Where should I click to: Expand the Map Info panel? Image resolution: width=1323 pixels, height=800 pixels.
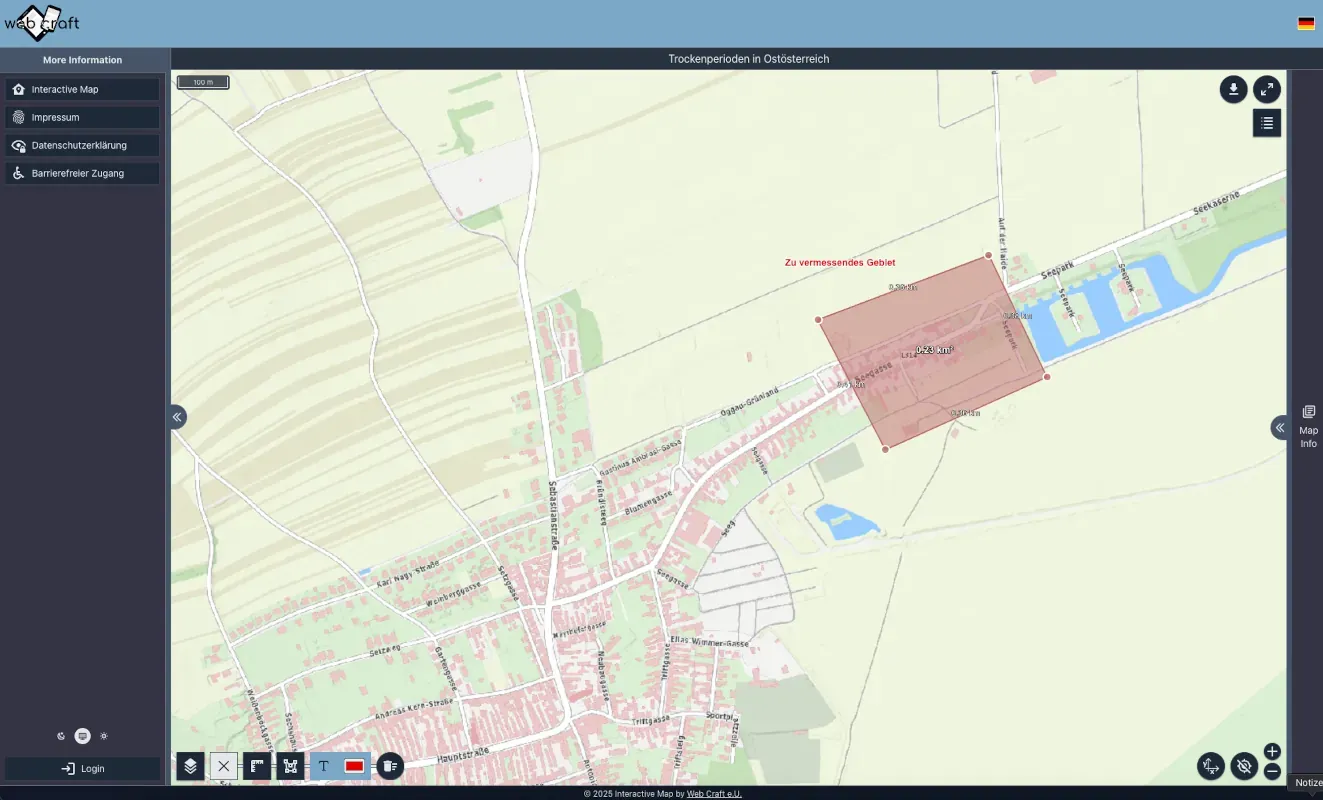click(1280, 427)
